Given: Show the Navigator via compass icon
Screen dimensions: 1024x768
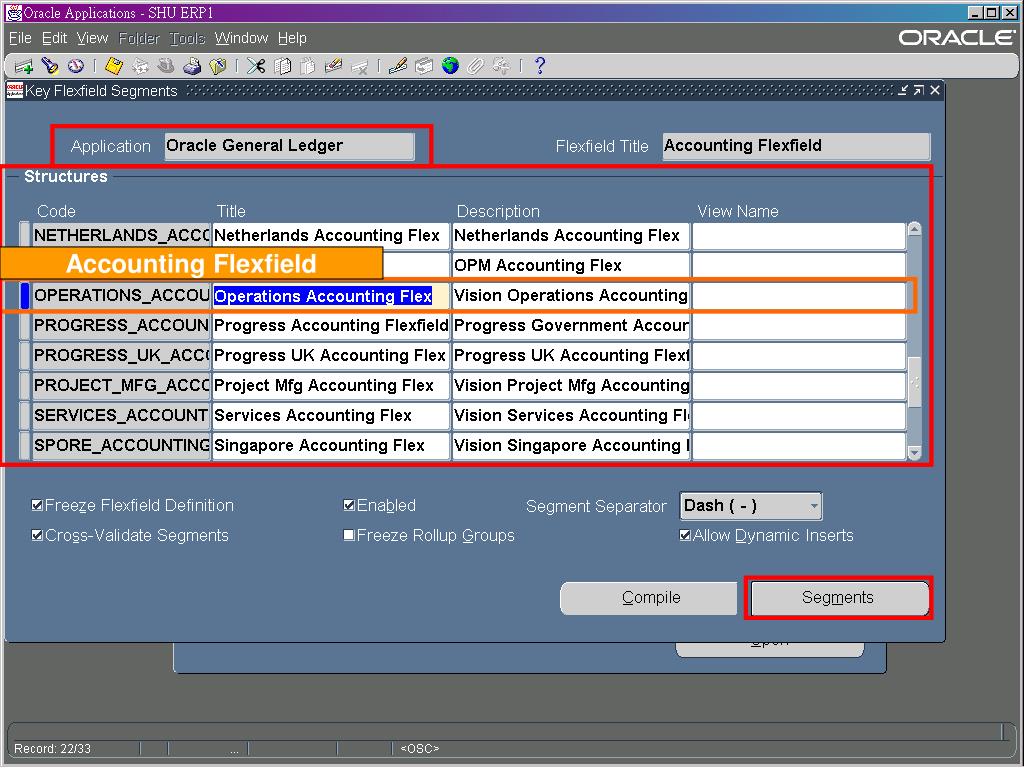Looking at the screenshot, I should [x=76, y=66].
